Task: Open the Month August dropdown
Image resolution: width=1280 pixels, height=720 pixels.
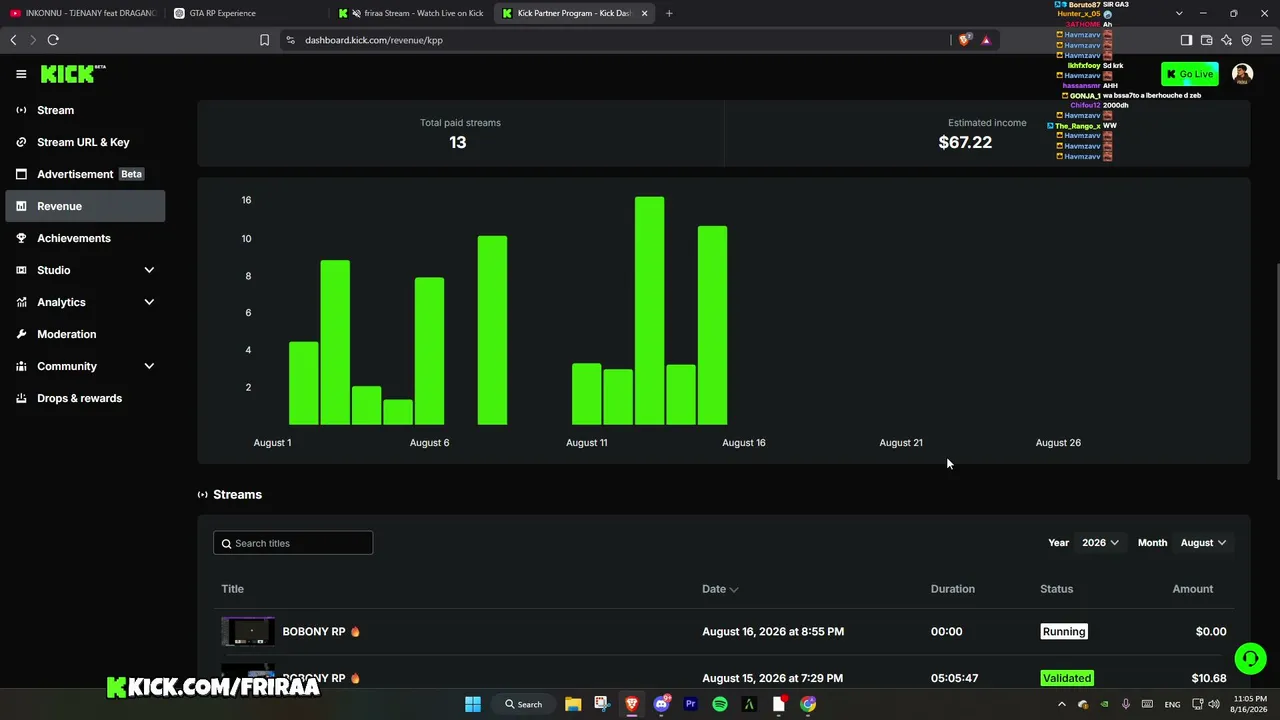Action: point(1203,543)
